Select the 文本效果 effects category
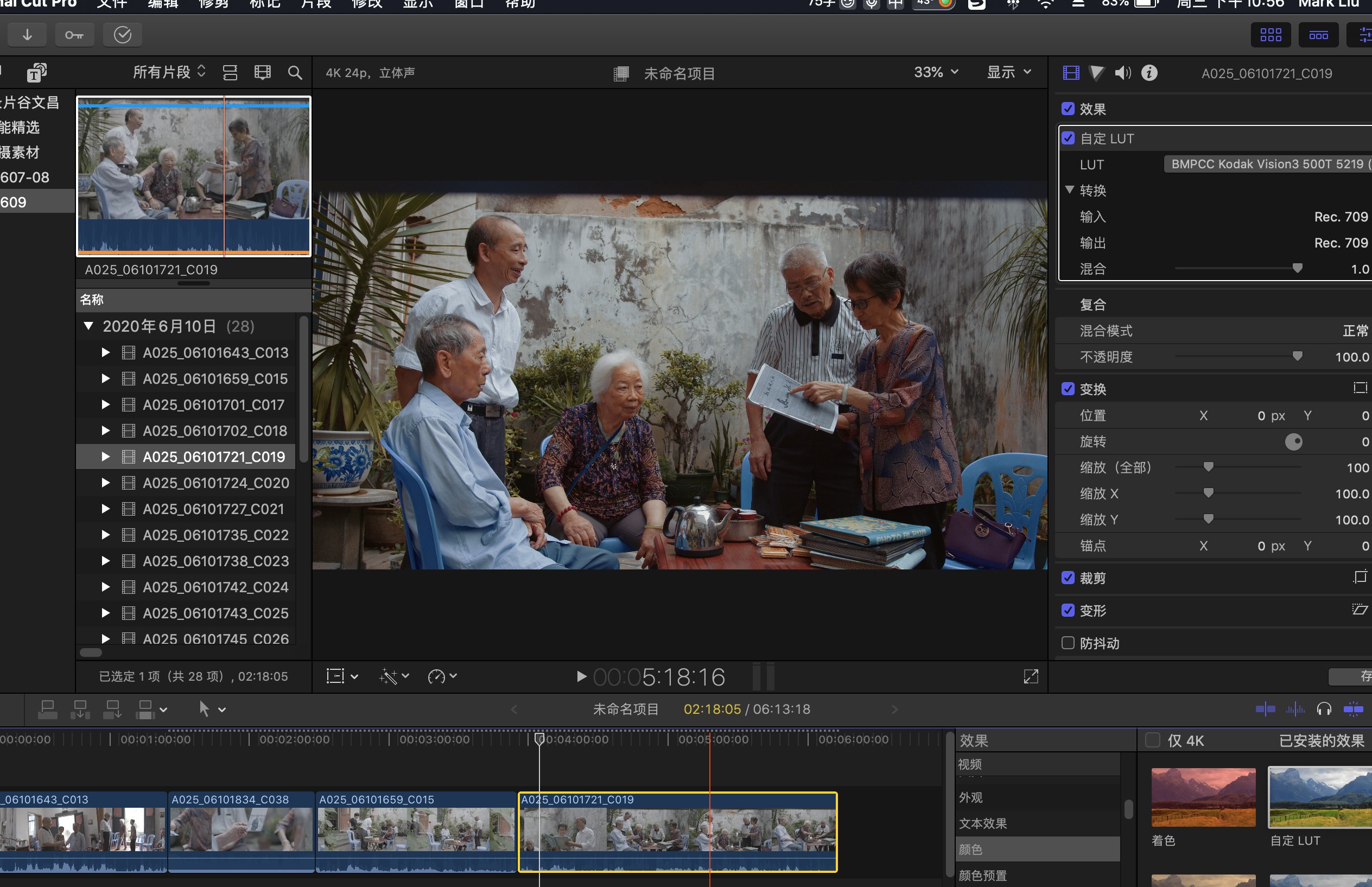Image resolution: width=1372 pixels, height=887 pixels. [x=1038, y=823]
